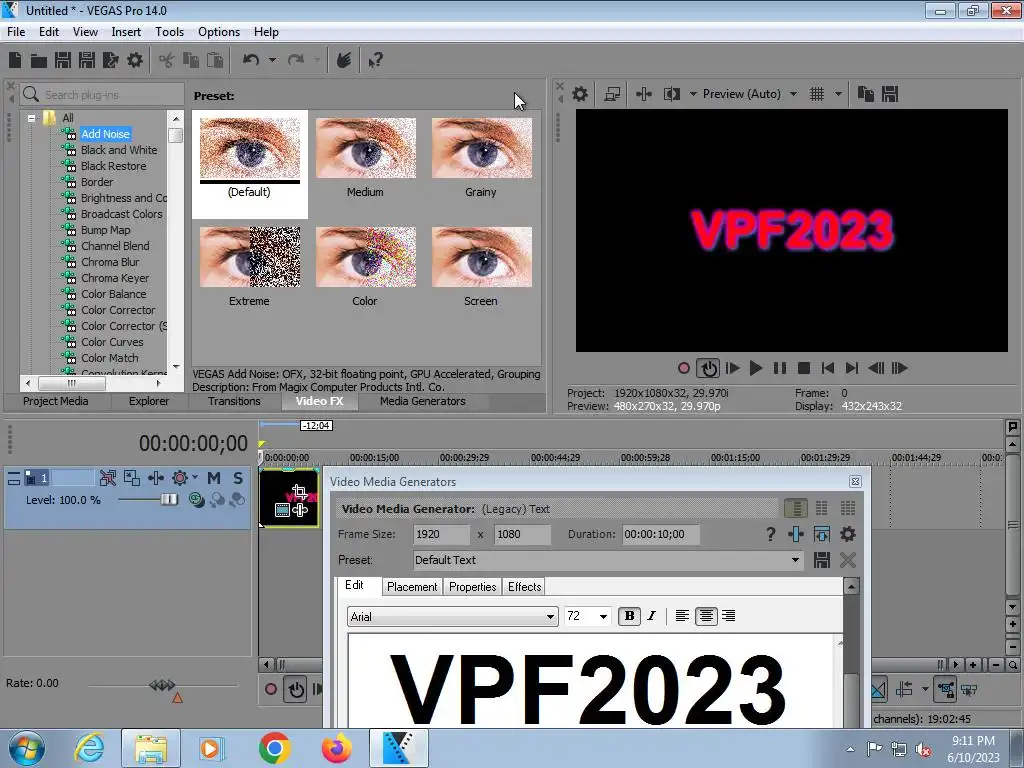Save snapshot to file in preview
The image size is (1024, 768).
[x=890, y=94]
